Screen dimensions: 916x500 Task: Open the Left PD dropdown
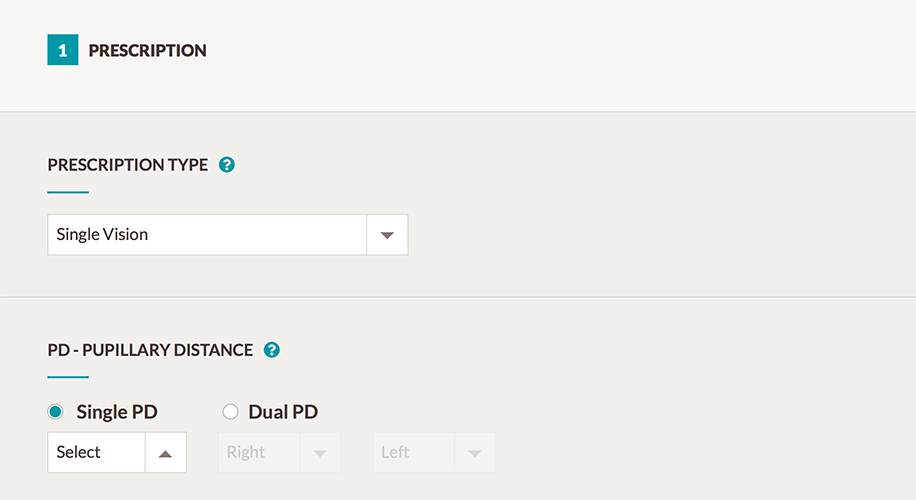[x=434, y=453]
